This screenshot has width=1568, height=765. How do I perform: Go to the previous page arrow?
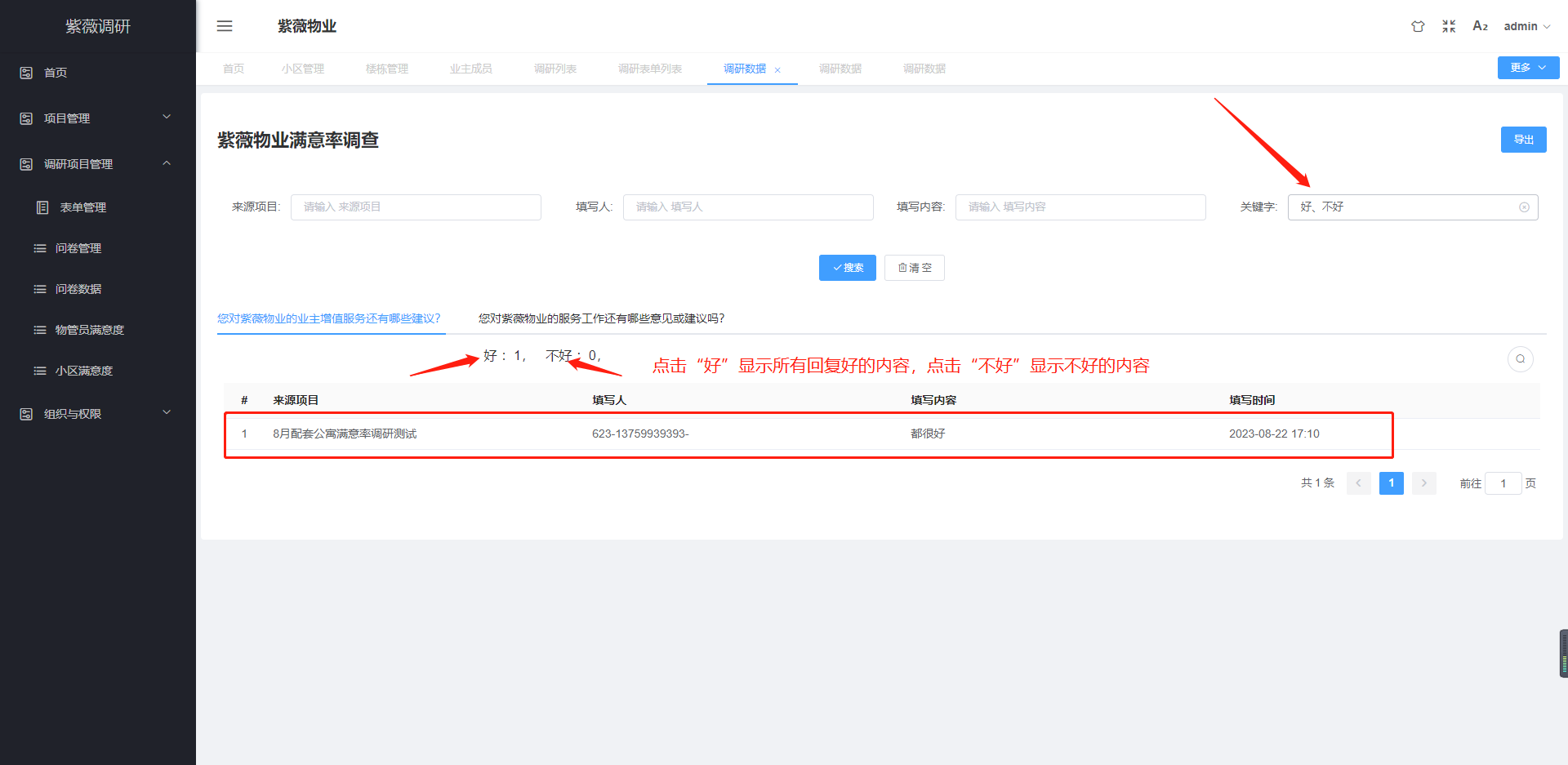1359,483
